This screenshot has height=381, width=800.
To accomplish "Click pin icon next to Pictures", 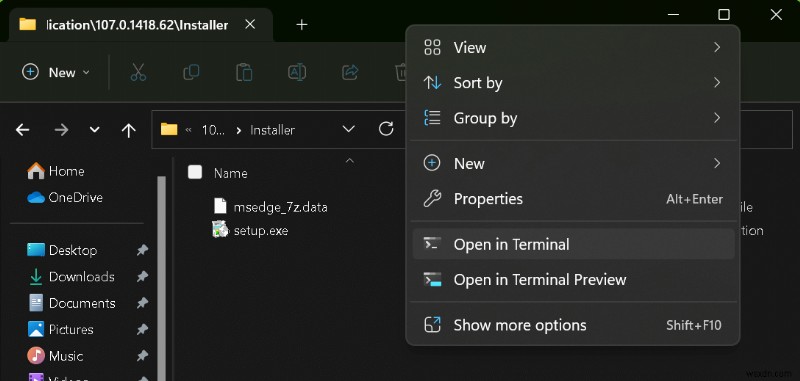I will [142, 330].
